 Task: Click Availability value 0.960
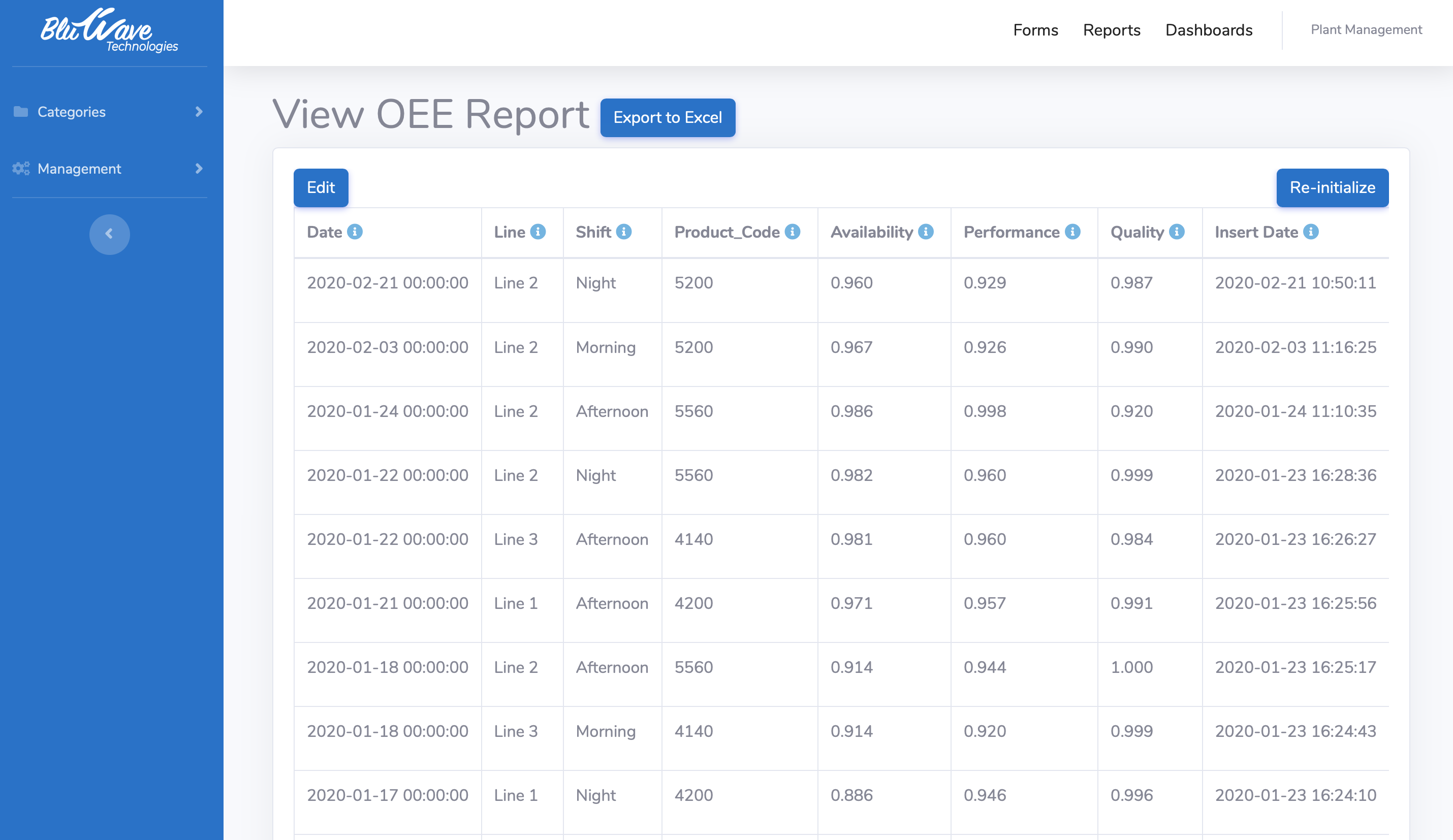[x=851, y=282]
